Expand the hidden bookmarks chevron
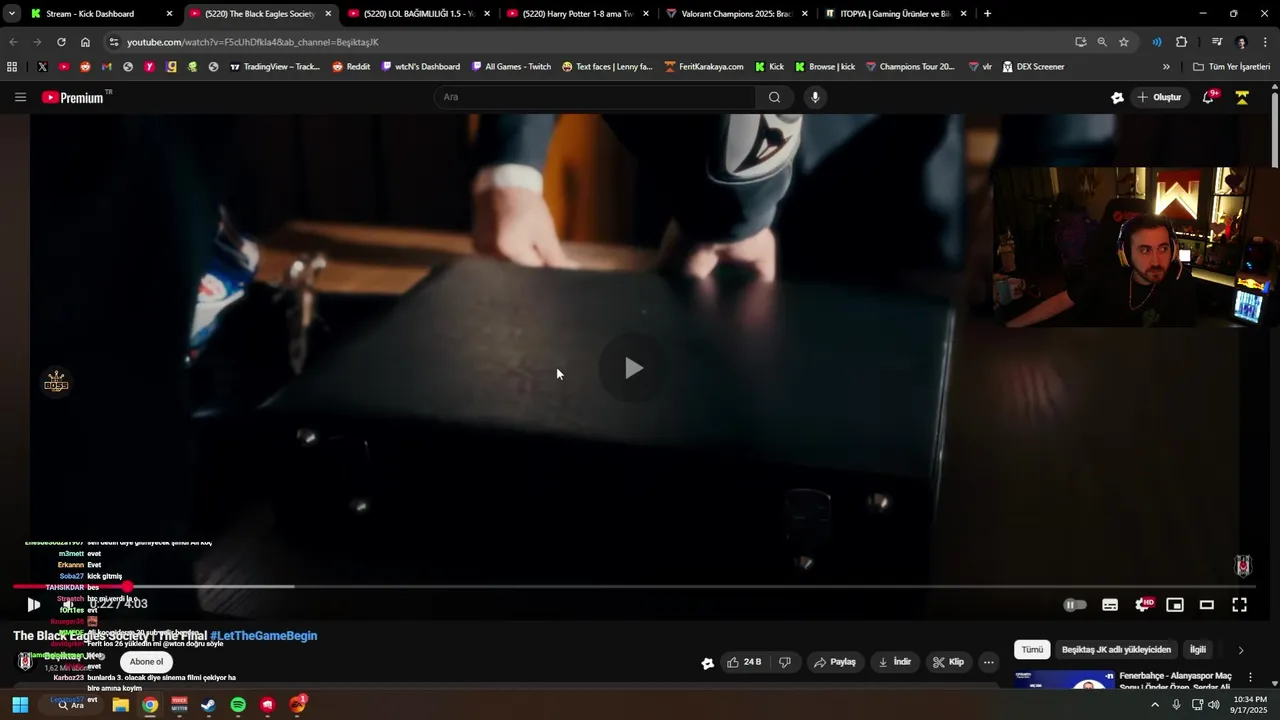 [x=1166, y=67]
